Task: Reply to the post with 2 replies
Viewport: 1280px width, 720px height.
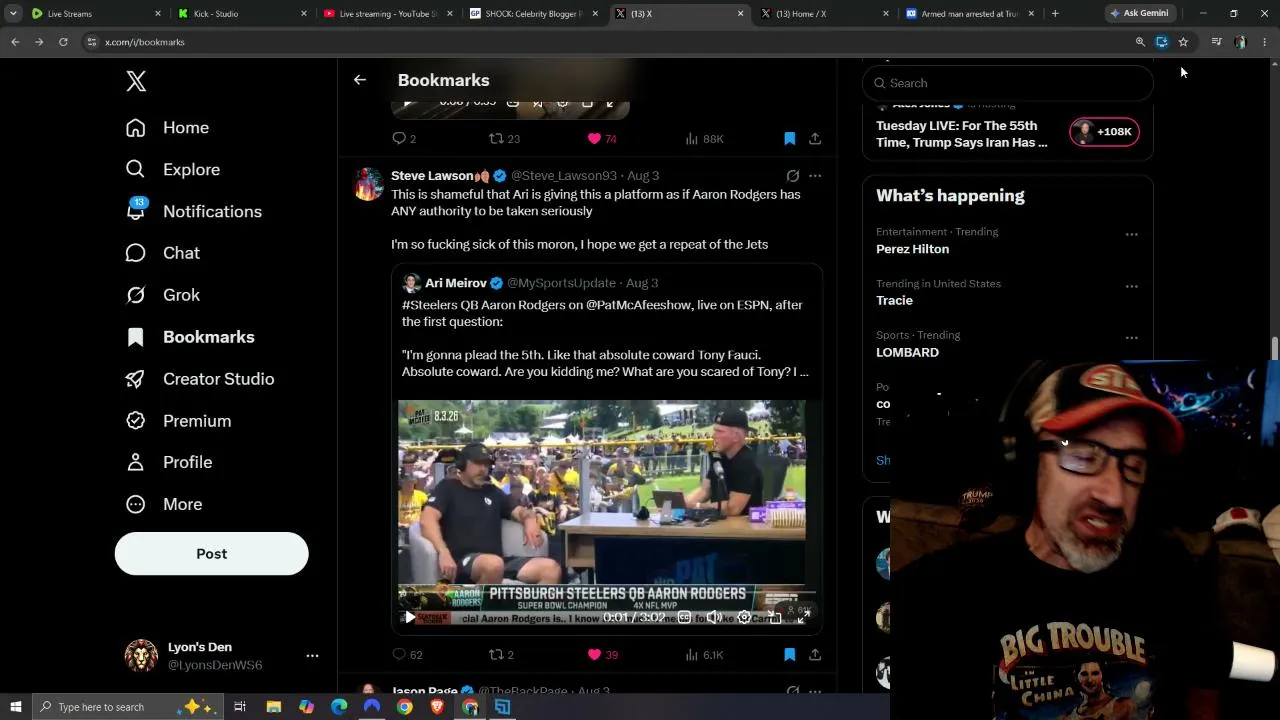Action: (x=404, y=139)
